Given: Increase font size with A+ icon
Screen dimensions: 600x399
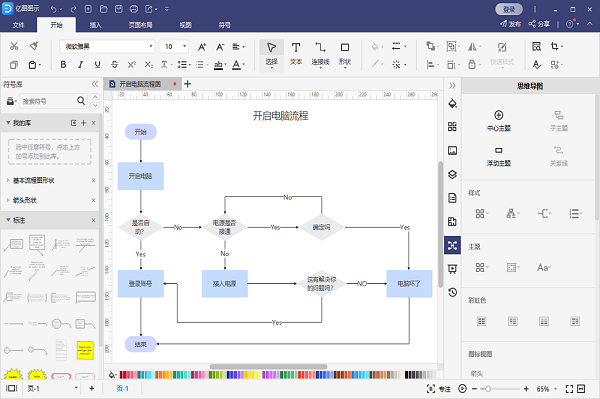Looking at the screenshot, I should tap(202, 47).
